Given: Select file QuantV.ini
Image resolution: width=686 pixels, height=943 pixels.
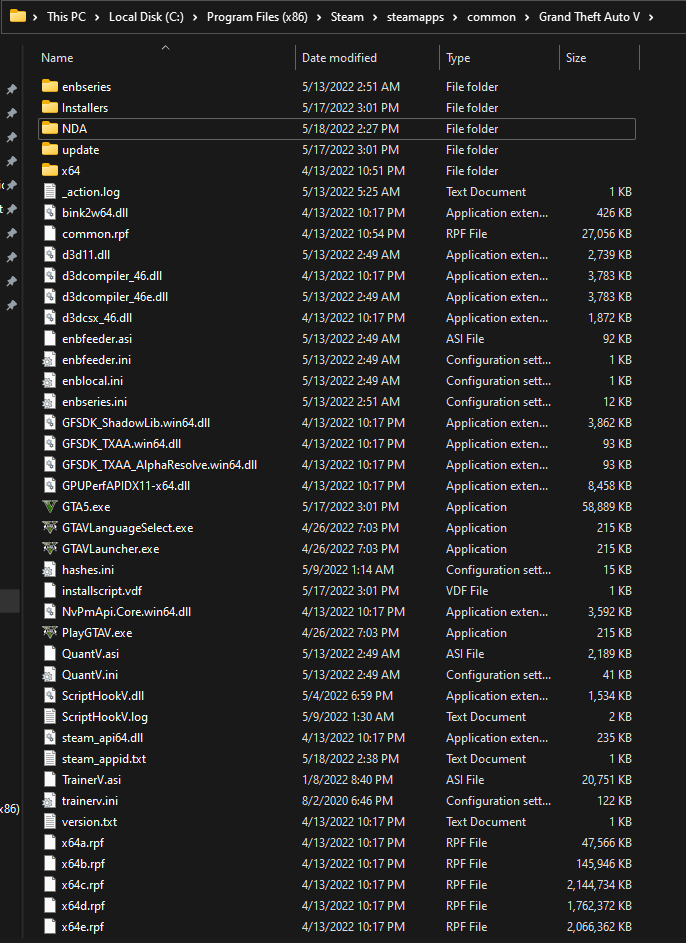Looking at the screenshot, I should coord(337,675).
